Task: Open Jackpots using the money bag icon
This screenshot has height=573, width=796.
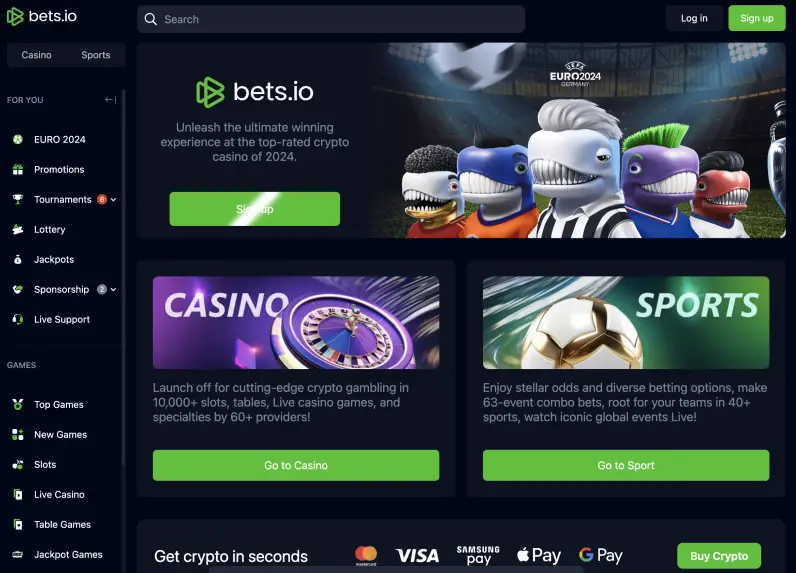Action: (x=18, y=259)
